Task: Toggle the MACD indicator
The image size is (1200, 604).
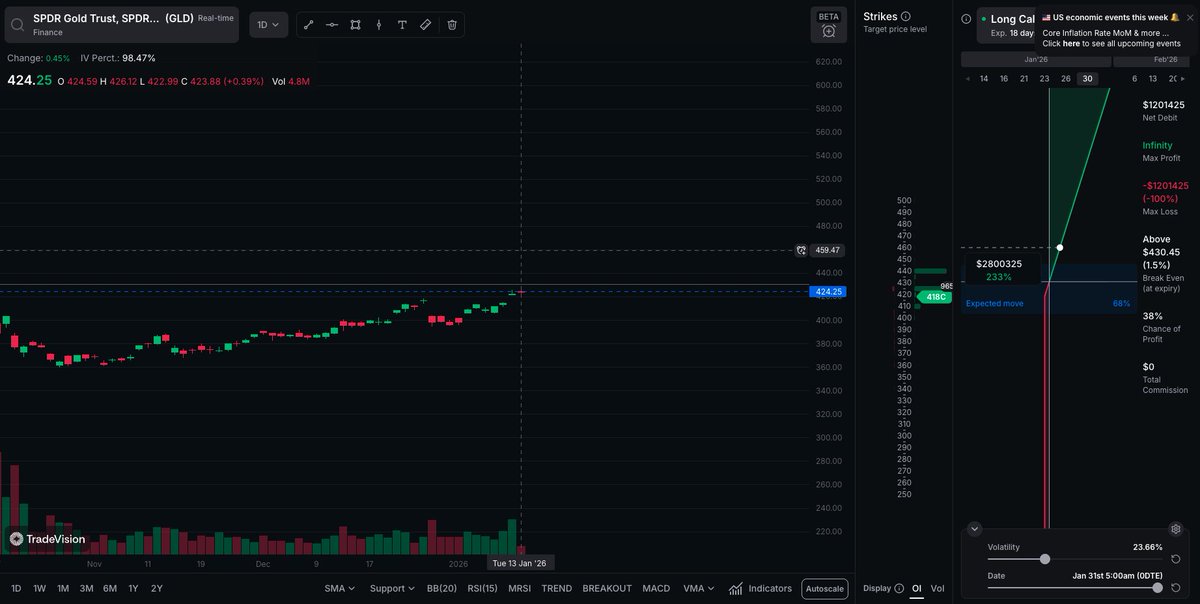Action: [x=656, y=589]
